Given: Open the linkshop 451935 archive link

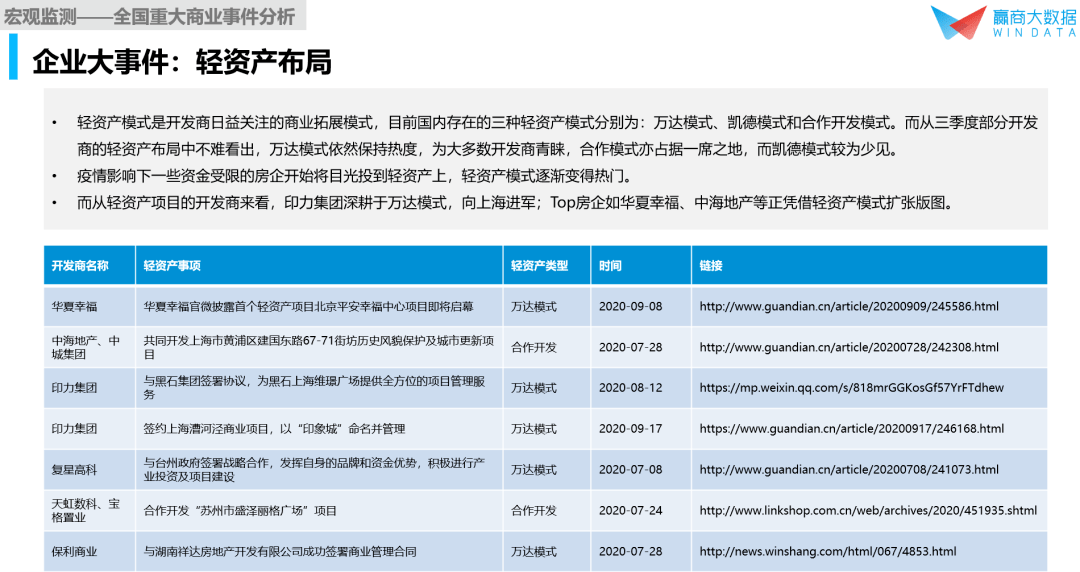Looking at the screenshot, I should (868, 511).
